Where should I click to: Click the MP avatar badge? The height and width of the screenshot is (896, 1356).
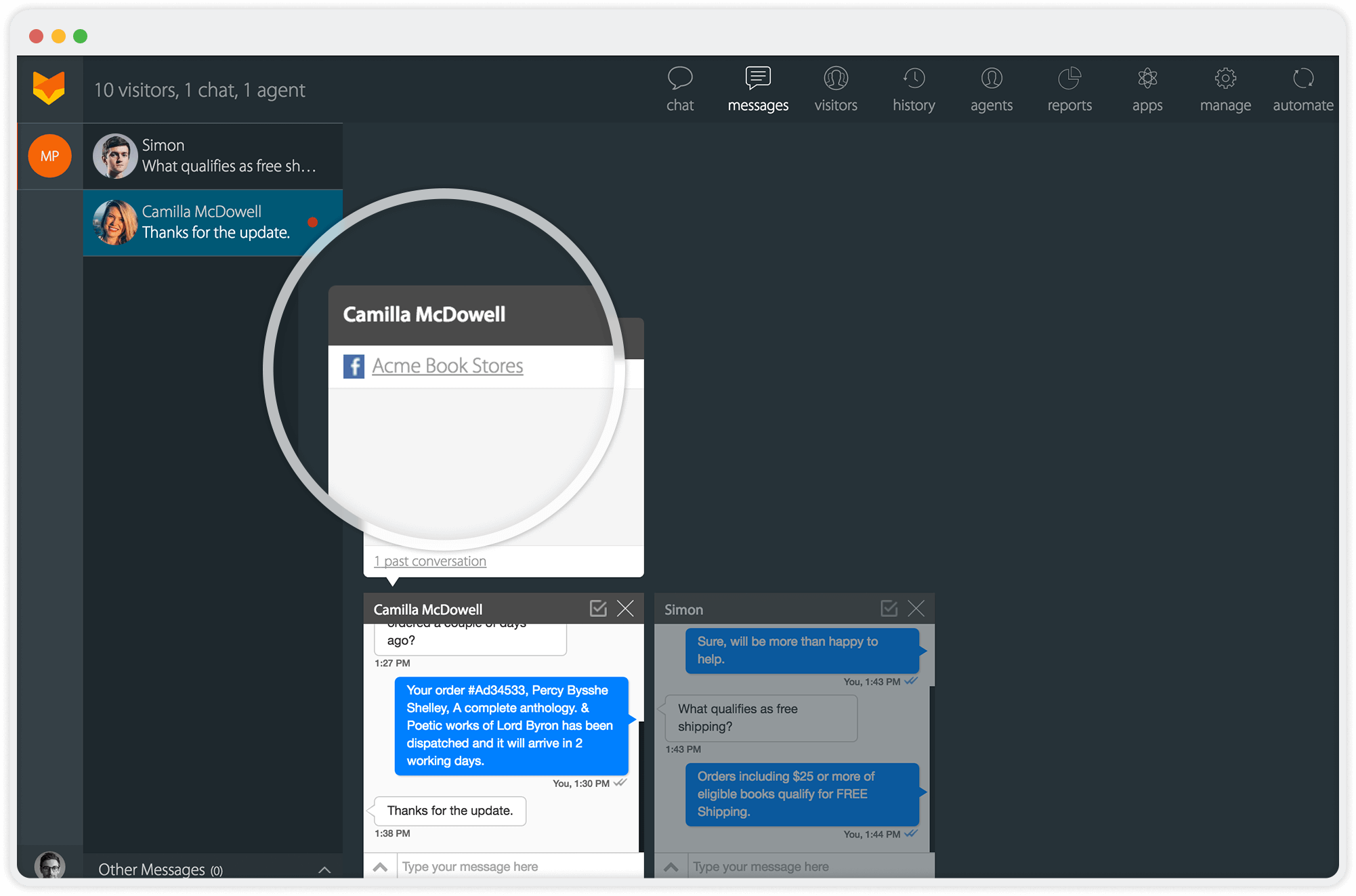49,156
